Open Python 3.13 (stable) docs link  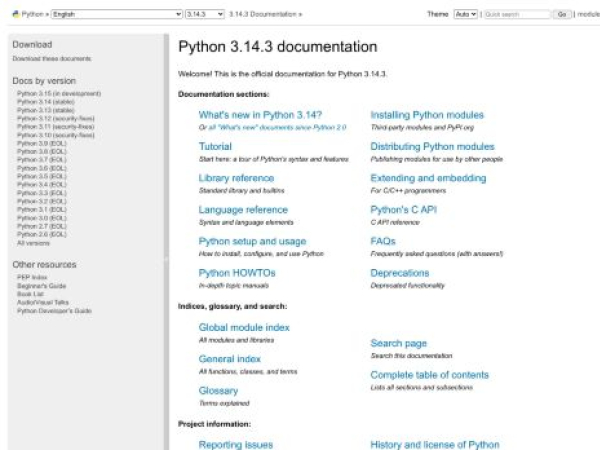tap(46, 110)
